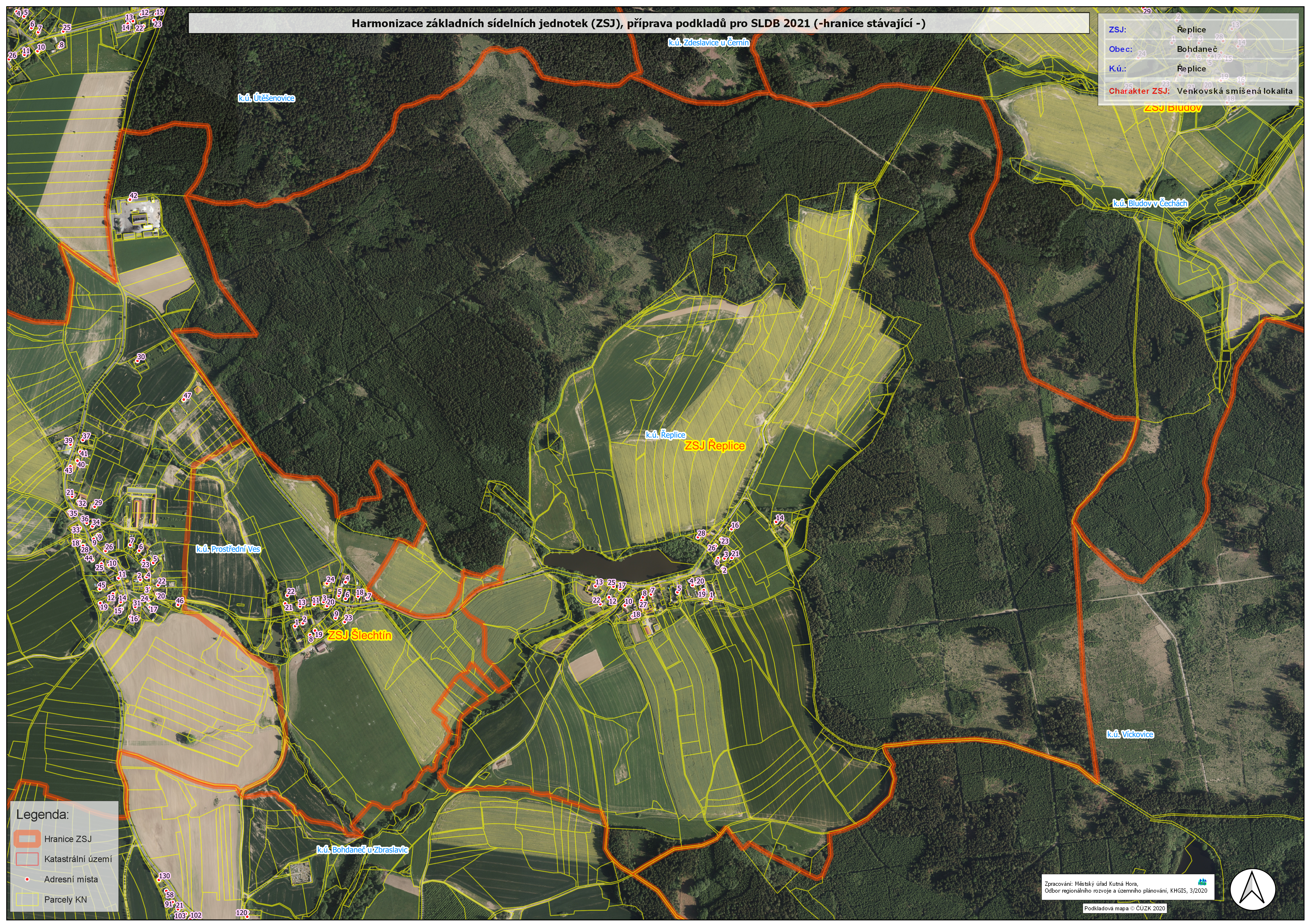Select the ZSJ Šlechtín map label
Image resolution: width=1307 pixels, height=924 pixels.
pyautogui.click(x=360, y=635)
